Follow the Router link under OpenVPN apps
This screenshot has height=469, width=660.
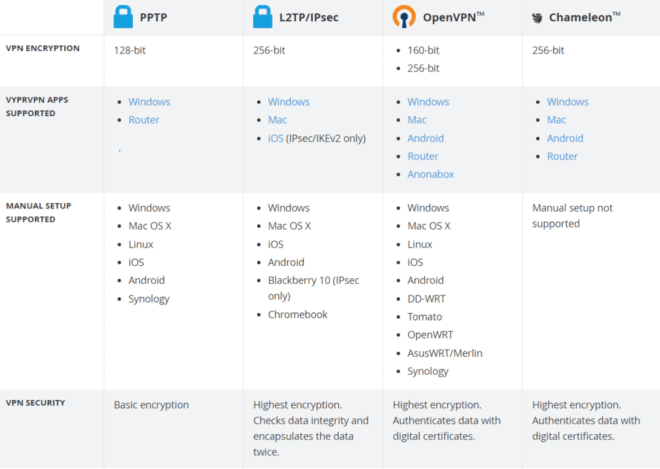point(423,157)
